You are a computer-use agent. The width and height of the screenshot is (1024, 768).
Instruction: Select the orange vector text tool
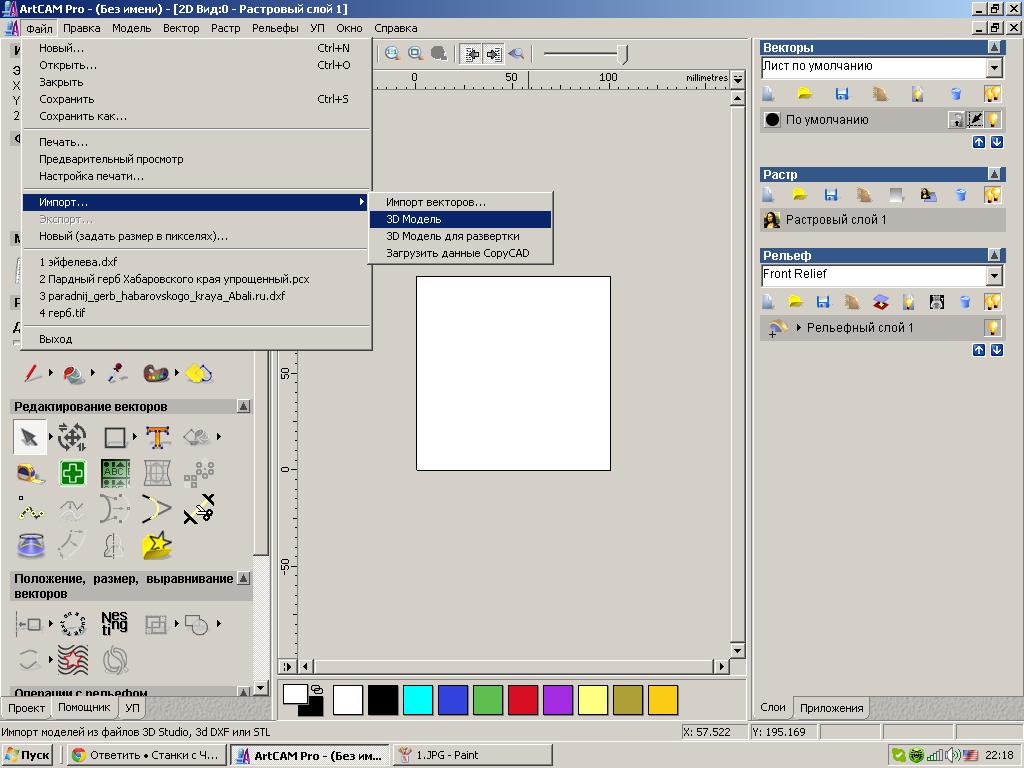click(x=157, y=437)
